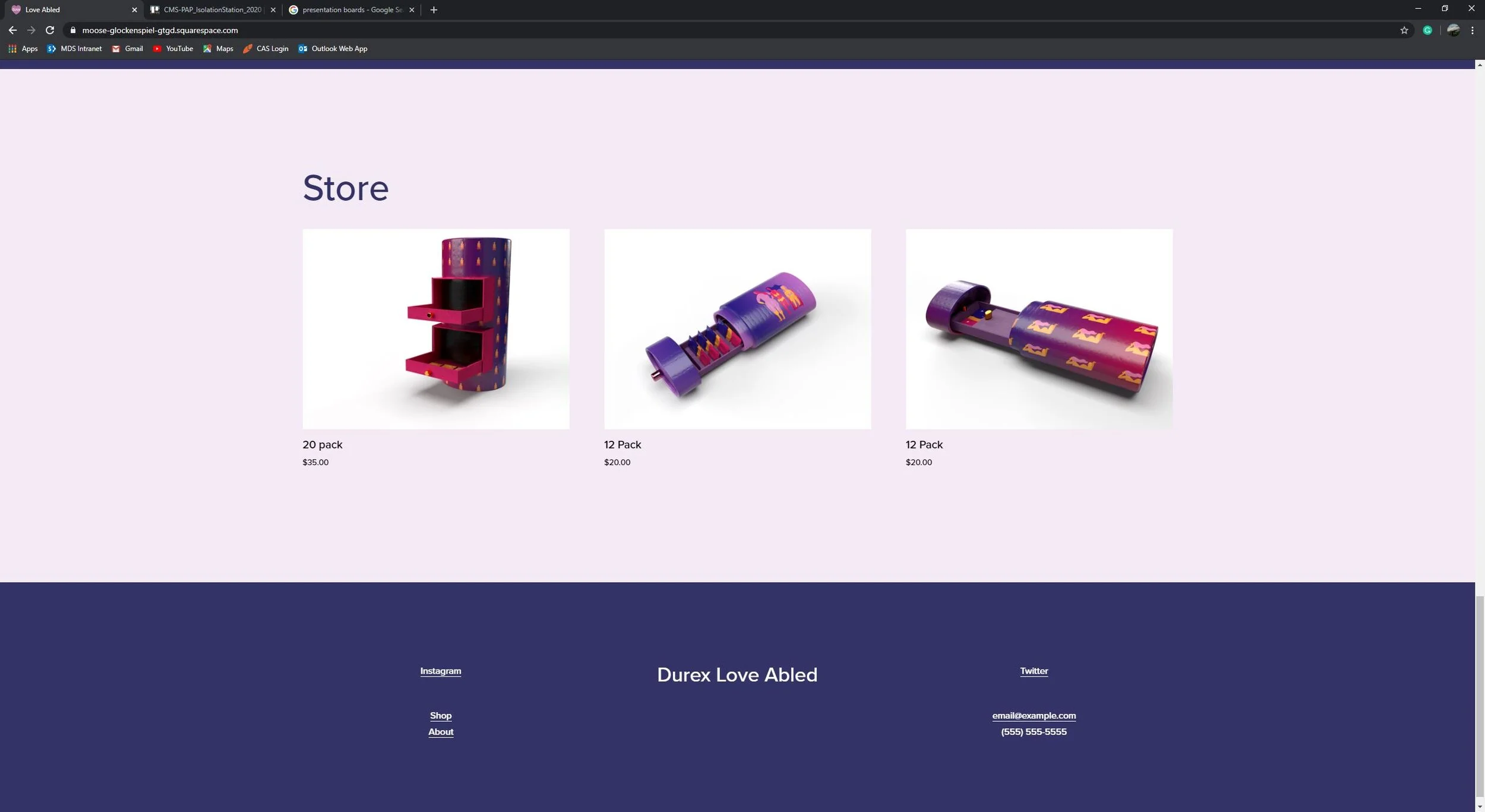Image resolution: width=1485 pixels, height=812 pixels.
Task: Open the Apps bookmarks shortcut
Action: 23,49
